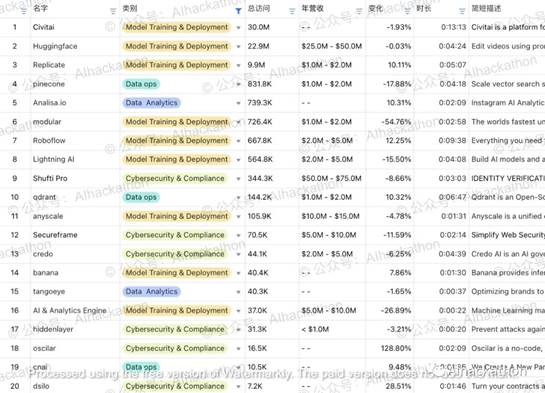Expand category dropdown for Analisa.io row

[238, 103]
